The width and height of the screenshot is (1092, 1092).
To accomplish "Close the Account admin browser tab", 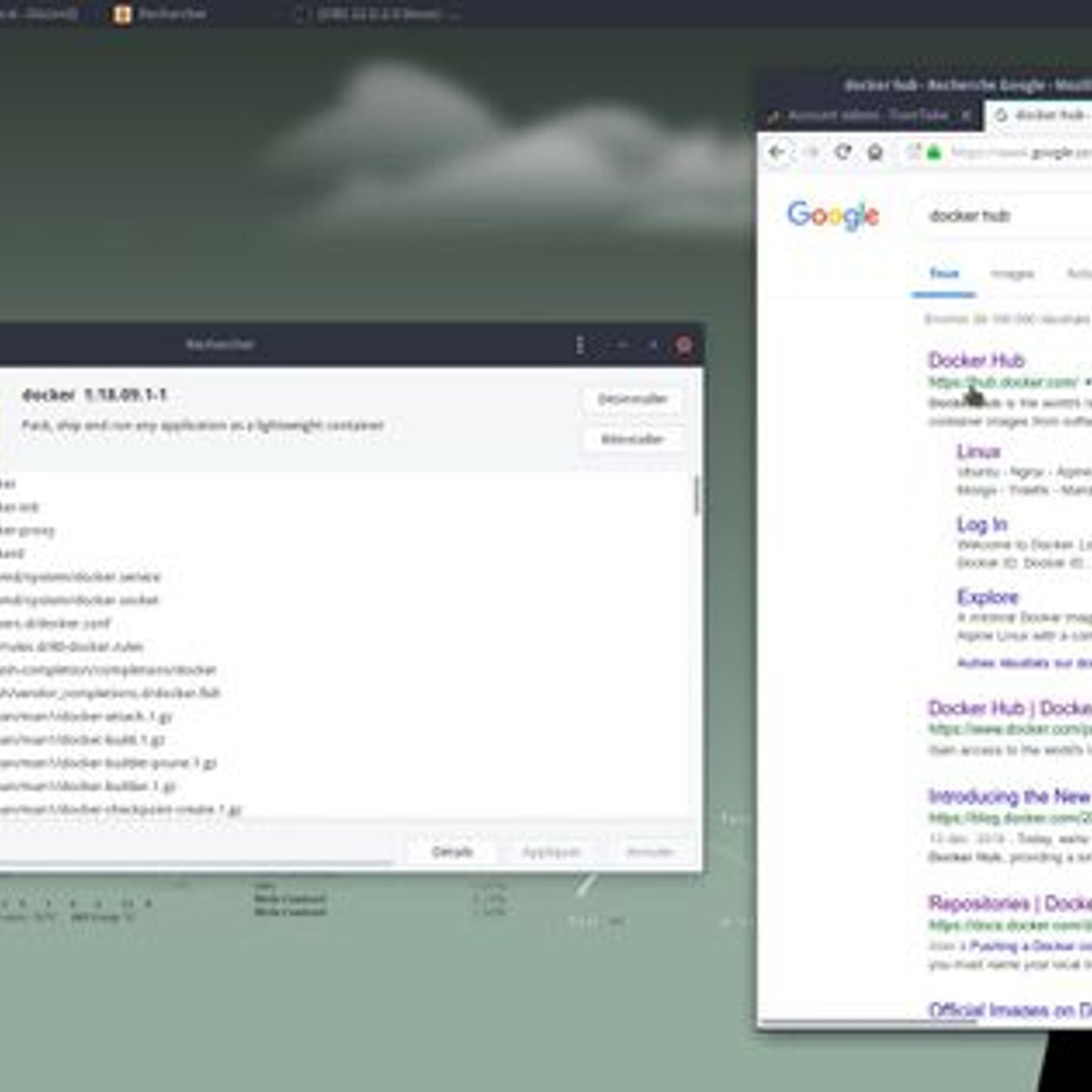I will [966, 115].
